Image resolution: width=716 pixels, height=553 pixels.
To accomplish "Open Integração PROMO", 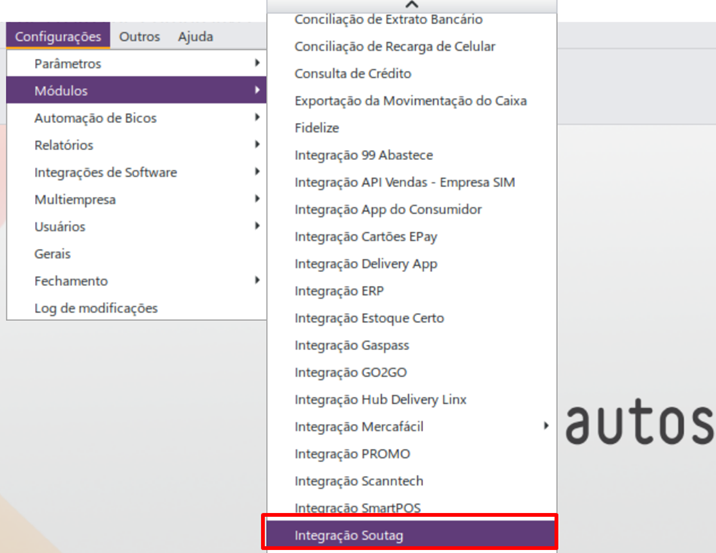I will coord(412,453).
